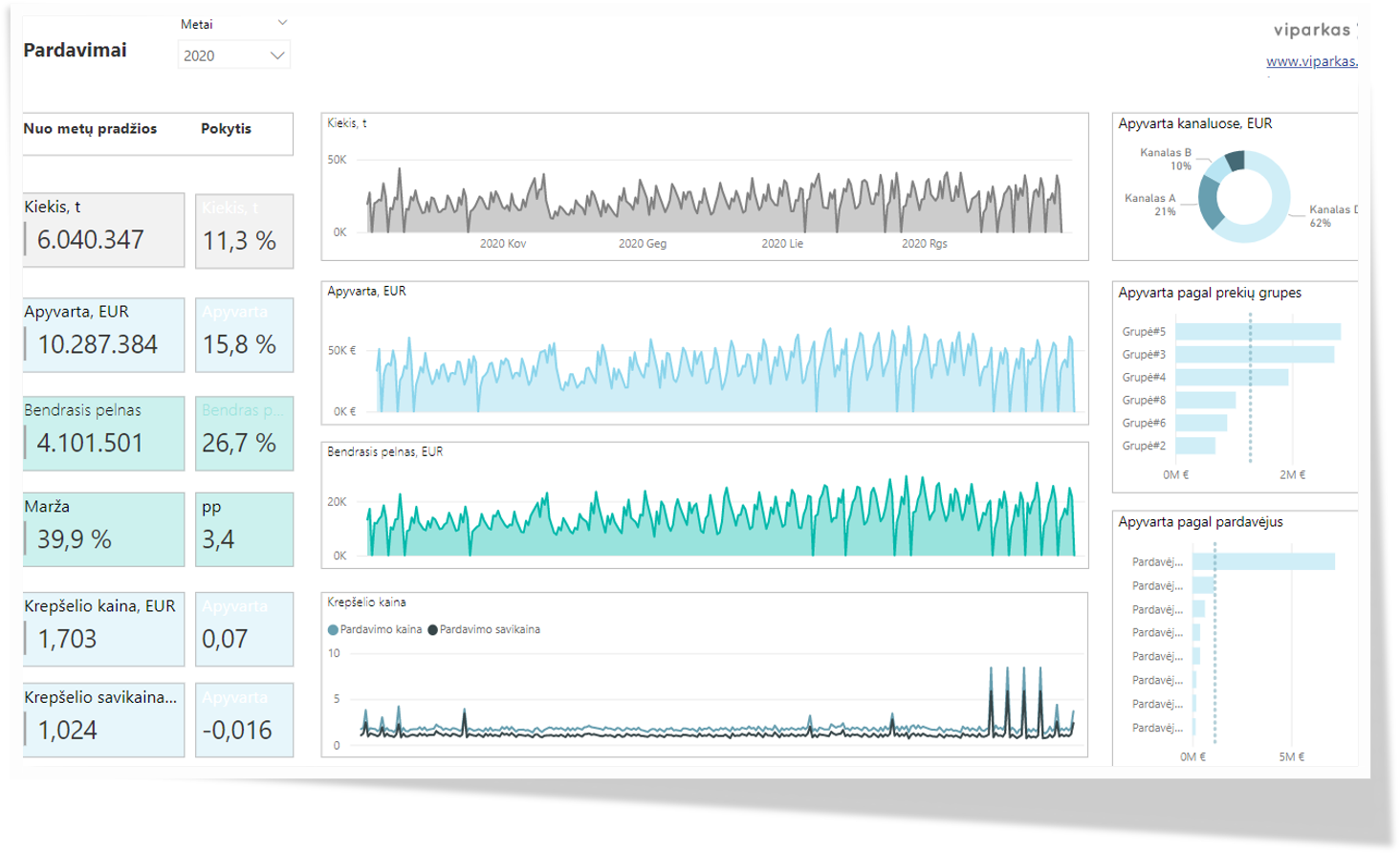Viewport: 1400px width, 854px height.
Task: Open the www.viparkas website link
Action: coord(1311,61)
